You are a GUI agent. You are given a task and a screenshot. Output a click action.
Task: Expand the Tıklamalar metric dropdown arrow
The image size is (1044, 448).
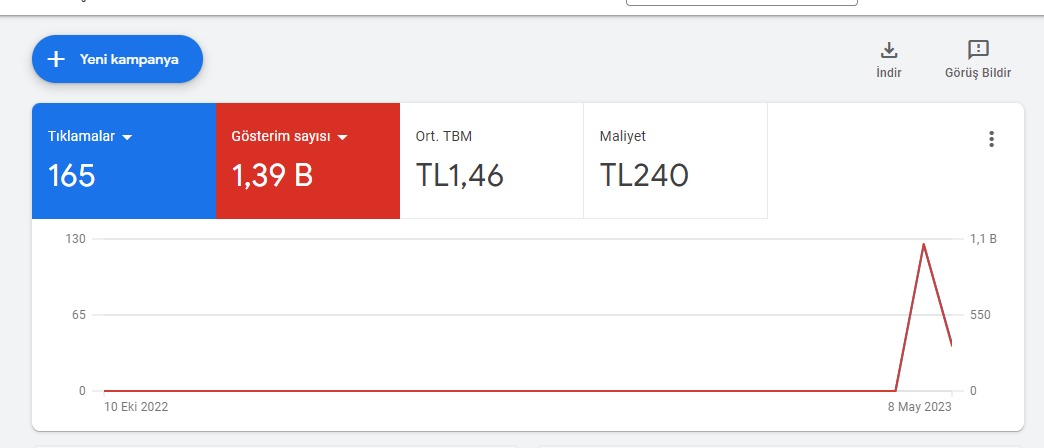127,137
